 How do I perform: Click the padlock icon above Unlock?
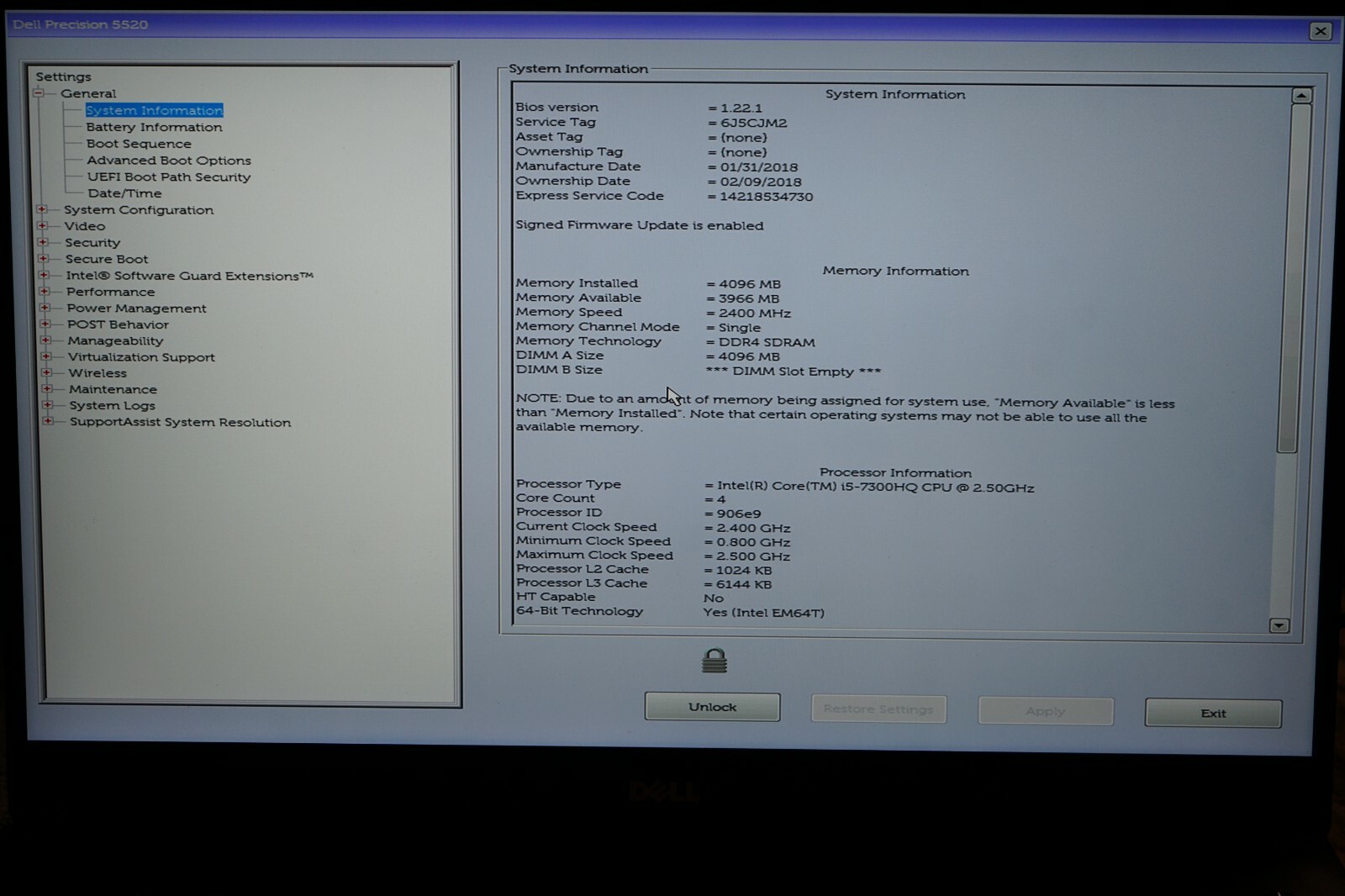tap(715, 661)
